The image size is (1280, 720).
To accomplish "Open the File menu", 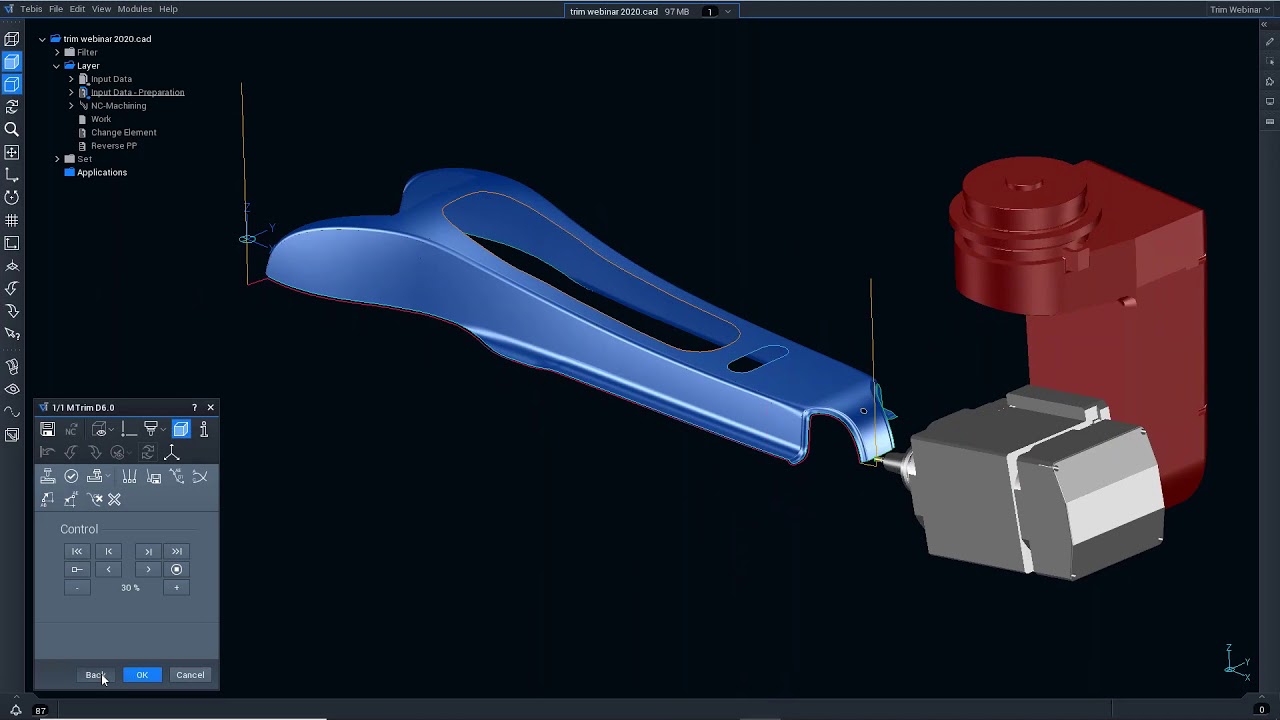I will pyautogui.click(x=56, y=9).
